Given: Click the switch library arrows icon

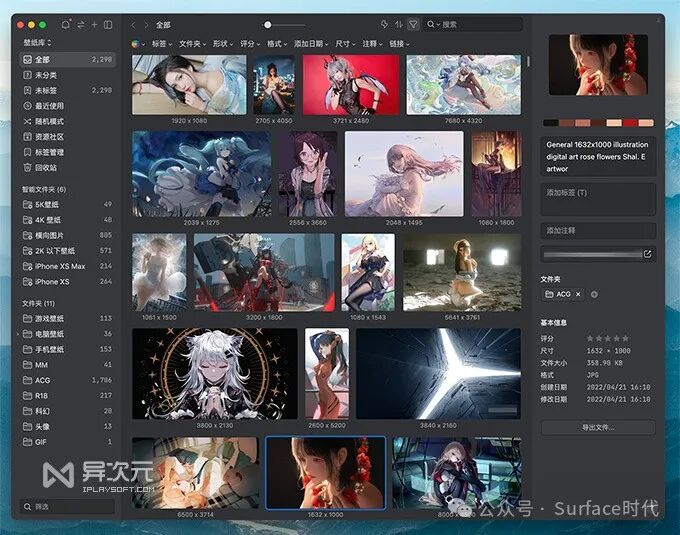Looking at the screenshot, I should coord(81,25).
